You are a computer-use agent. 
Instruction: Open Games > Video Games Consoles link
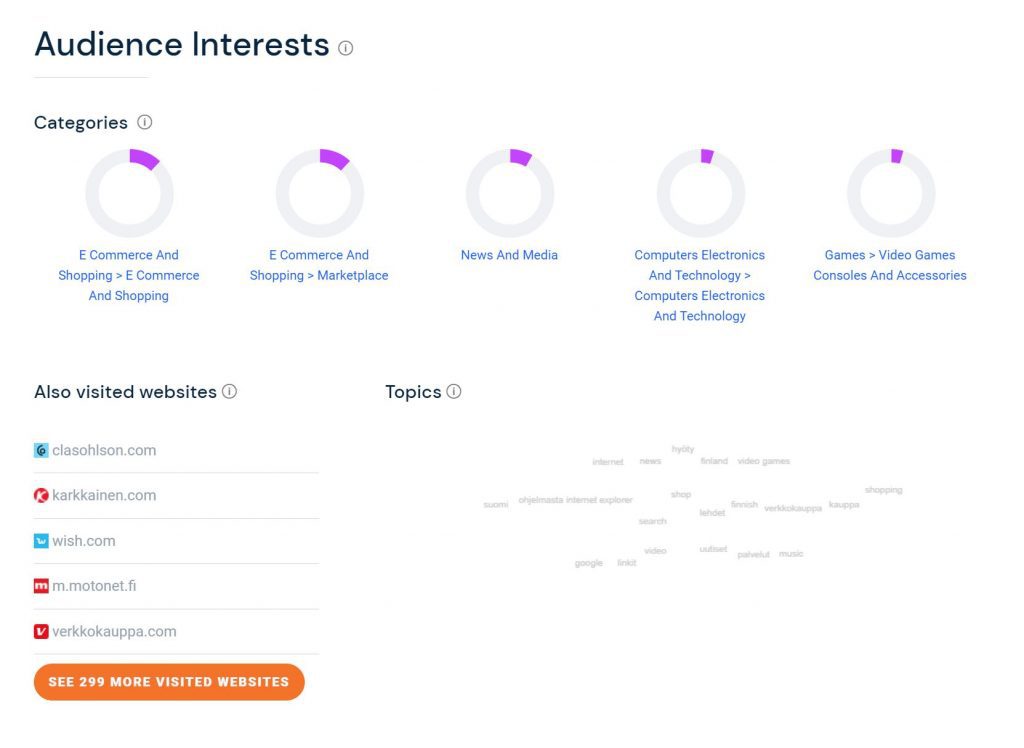[x=890, y=265]
